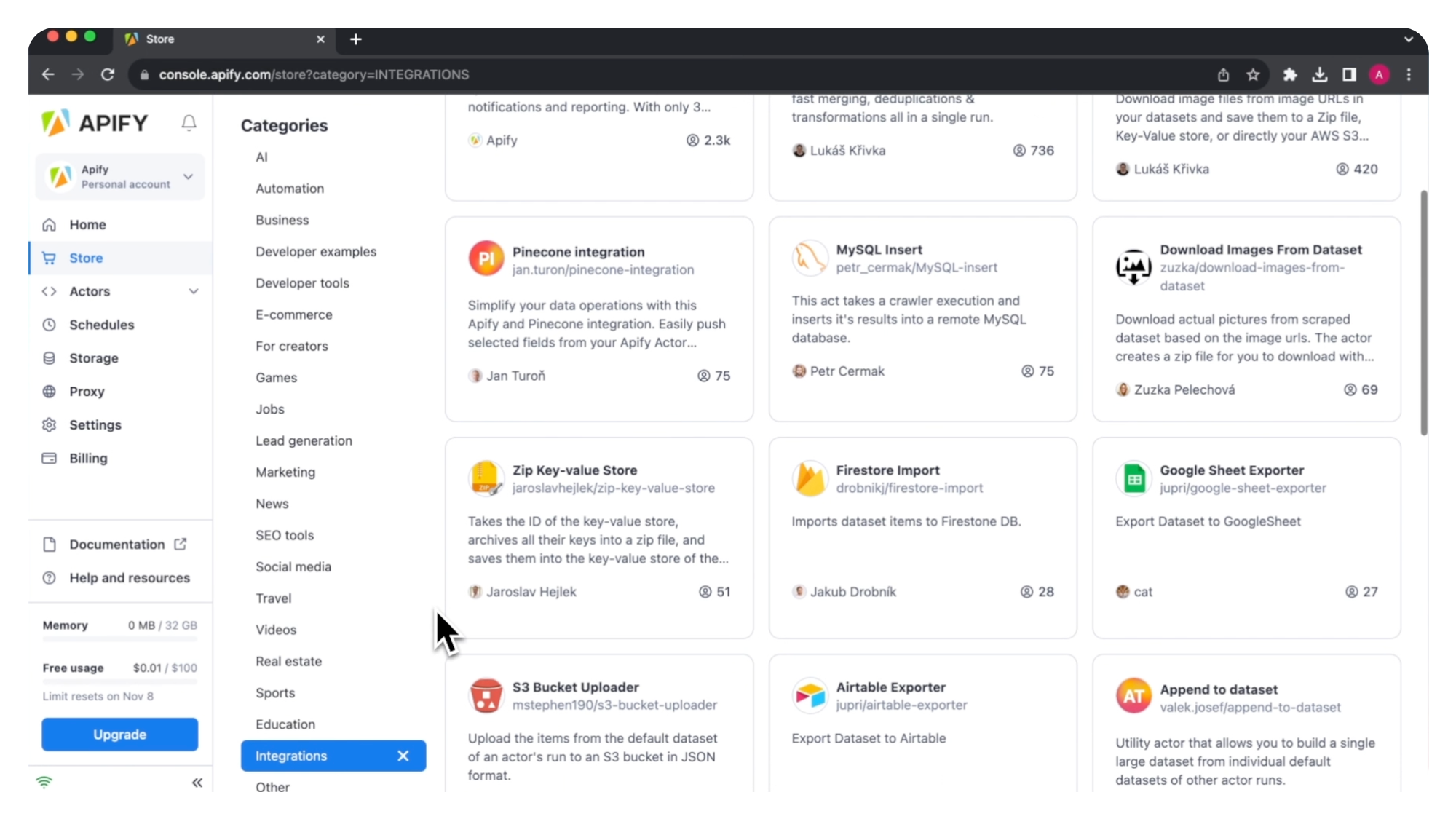This screenshot has height=819, width=1456.
Task: Click the notification bell icon
Action: click(x=189, y=122)
